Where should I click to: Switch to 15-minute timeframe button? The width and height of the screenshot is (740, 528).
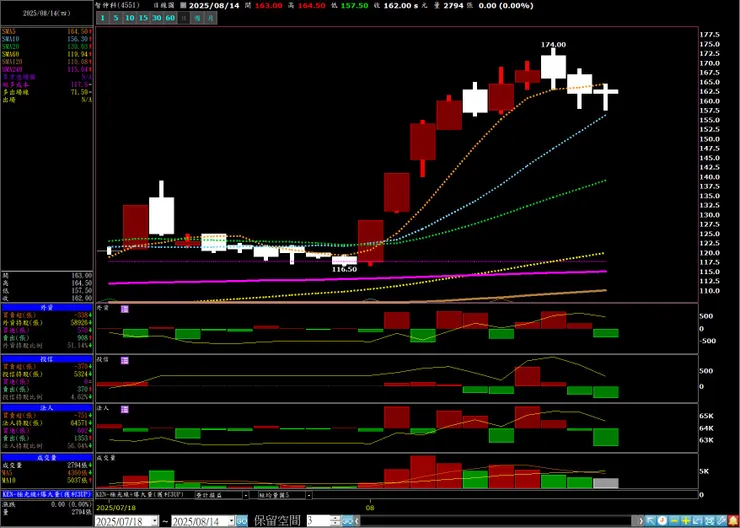143,18
